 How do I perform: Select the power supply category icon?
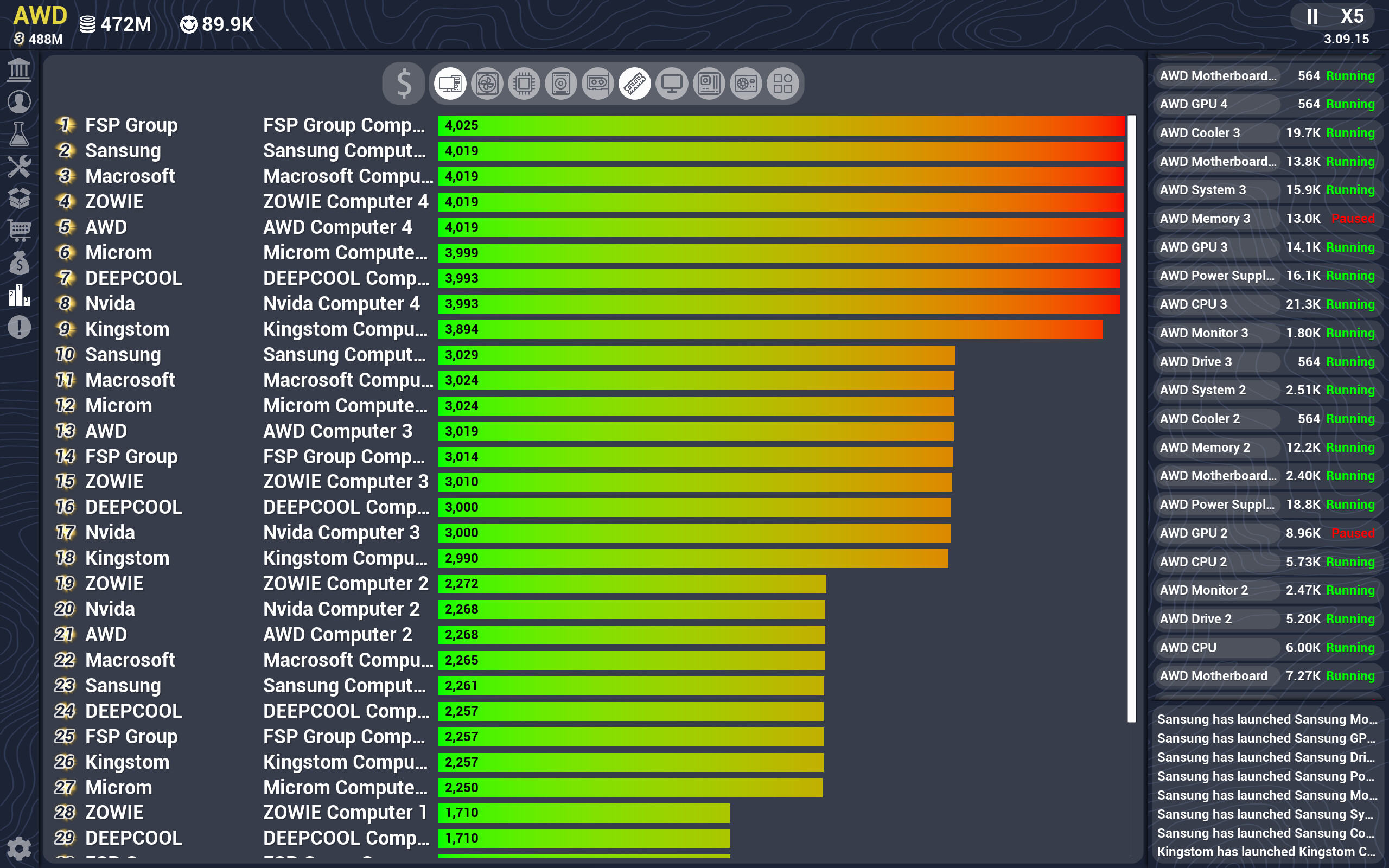[x=746, y=84]
